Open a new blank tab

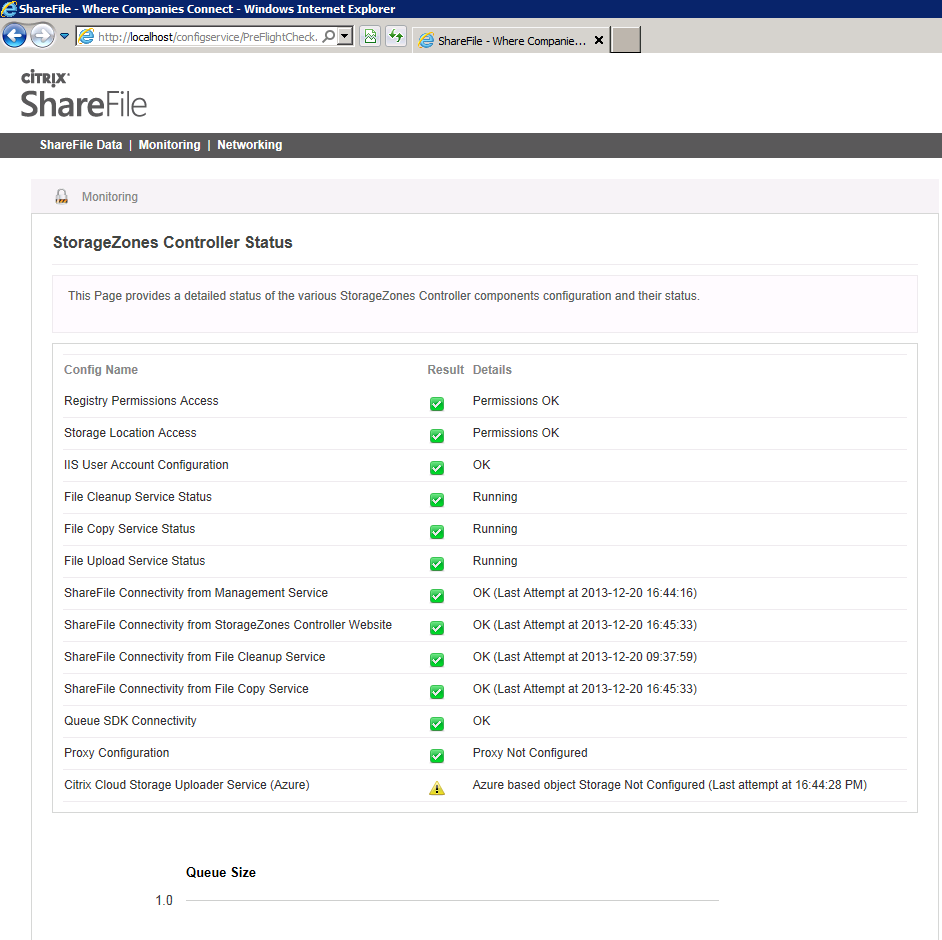coord(625,40)
